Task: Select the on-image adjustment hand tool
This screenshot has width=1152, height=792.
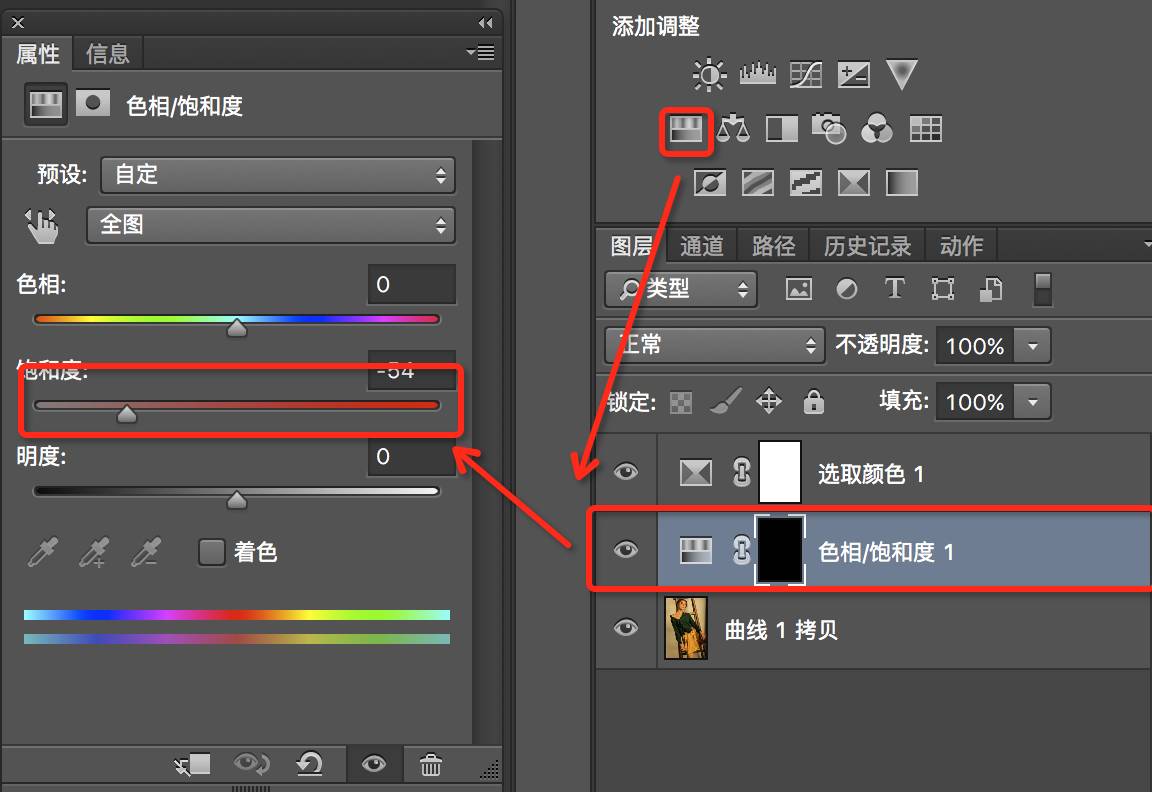Action: coord(42,226)
